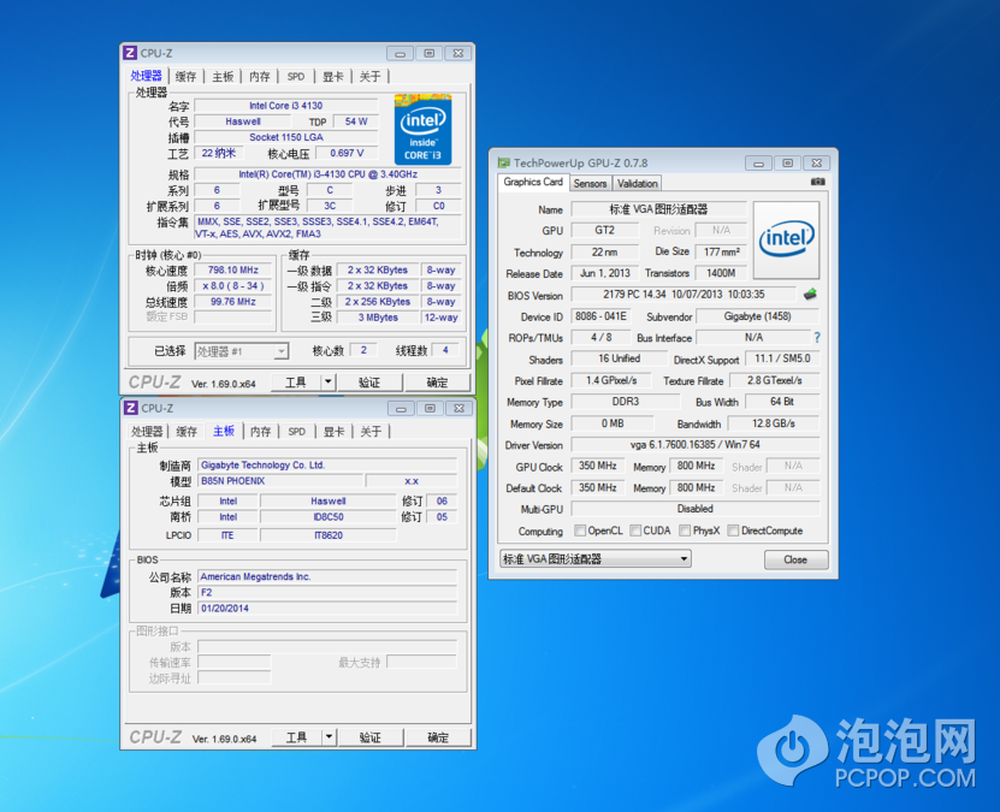This screenshot has height=812, width=1000.
Task: Click the GPU-Z Name field
Action: [659, 209]
